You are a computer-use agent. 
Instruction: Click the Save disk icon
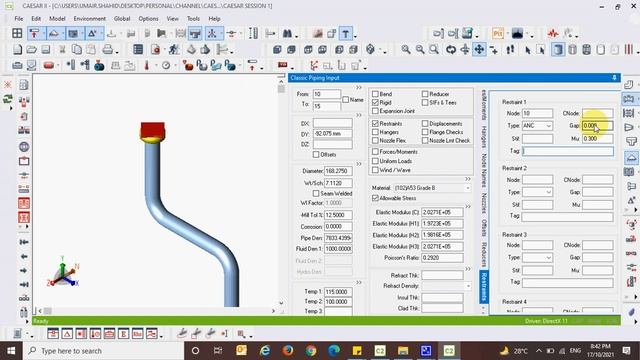[46, 50]
